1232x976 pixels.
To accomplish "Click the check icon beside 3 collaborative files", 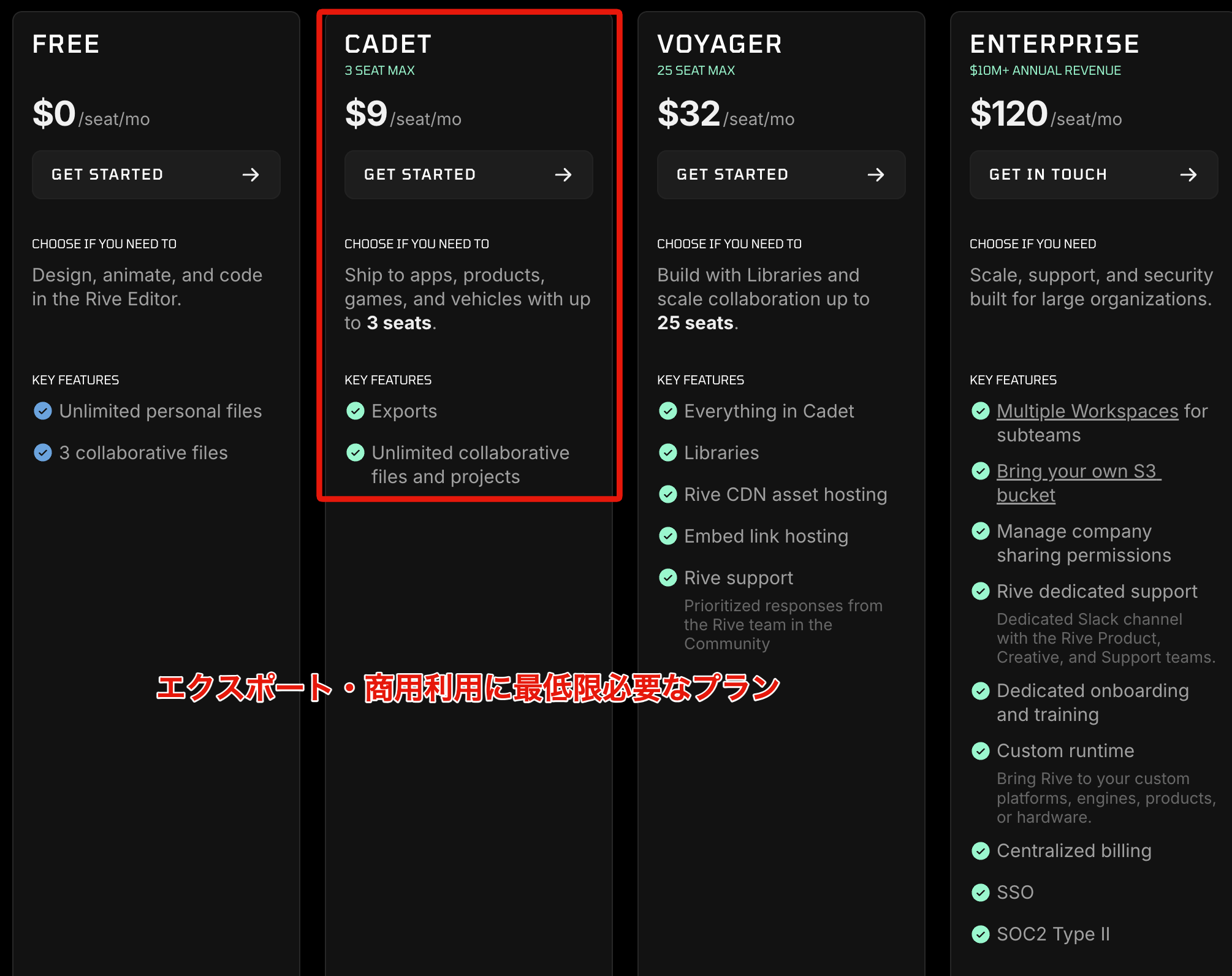I will [x=43, y=452].
